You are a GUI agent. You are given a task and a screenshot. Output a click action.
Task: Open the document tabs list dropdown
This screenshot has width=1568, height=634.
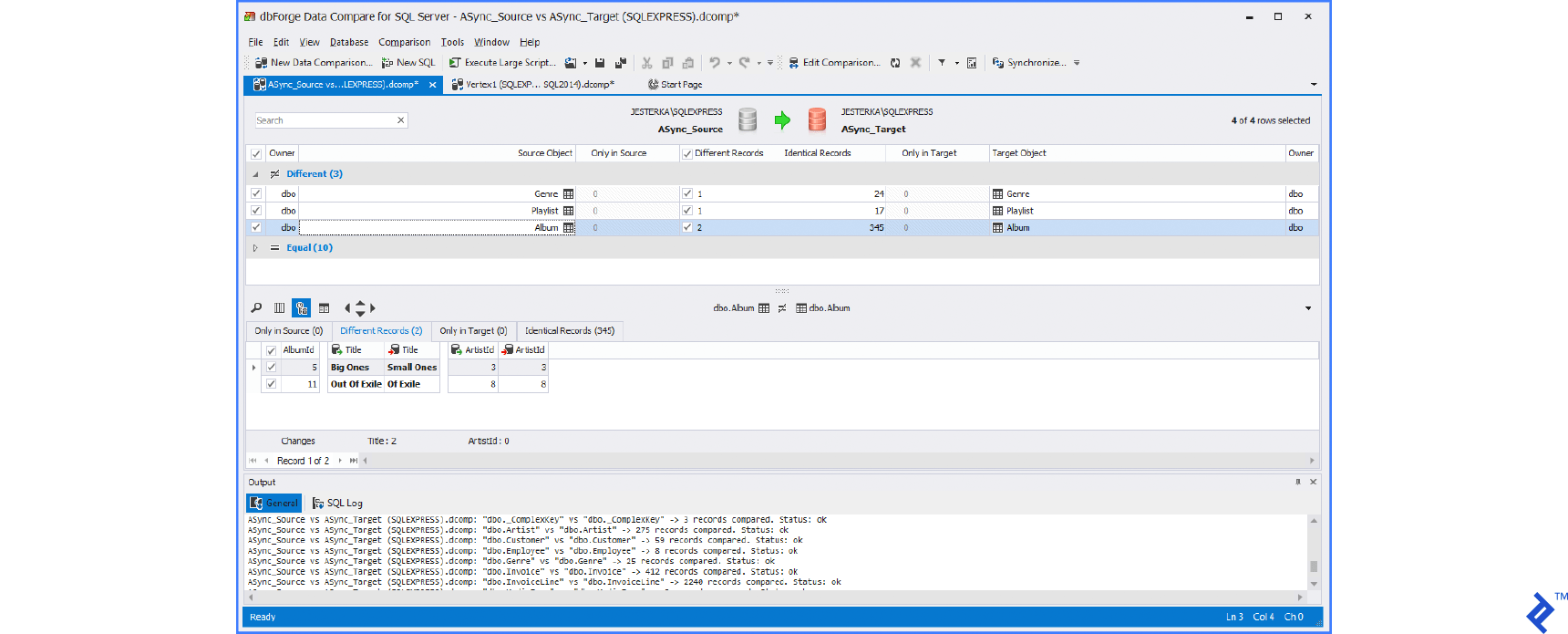tap(1314, 85)
